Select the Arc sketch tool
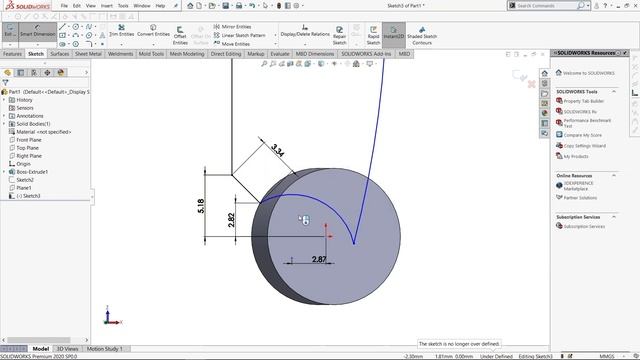640x360 pixels. (x=76, y=36)
